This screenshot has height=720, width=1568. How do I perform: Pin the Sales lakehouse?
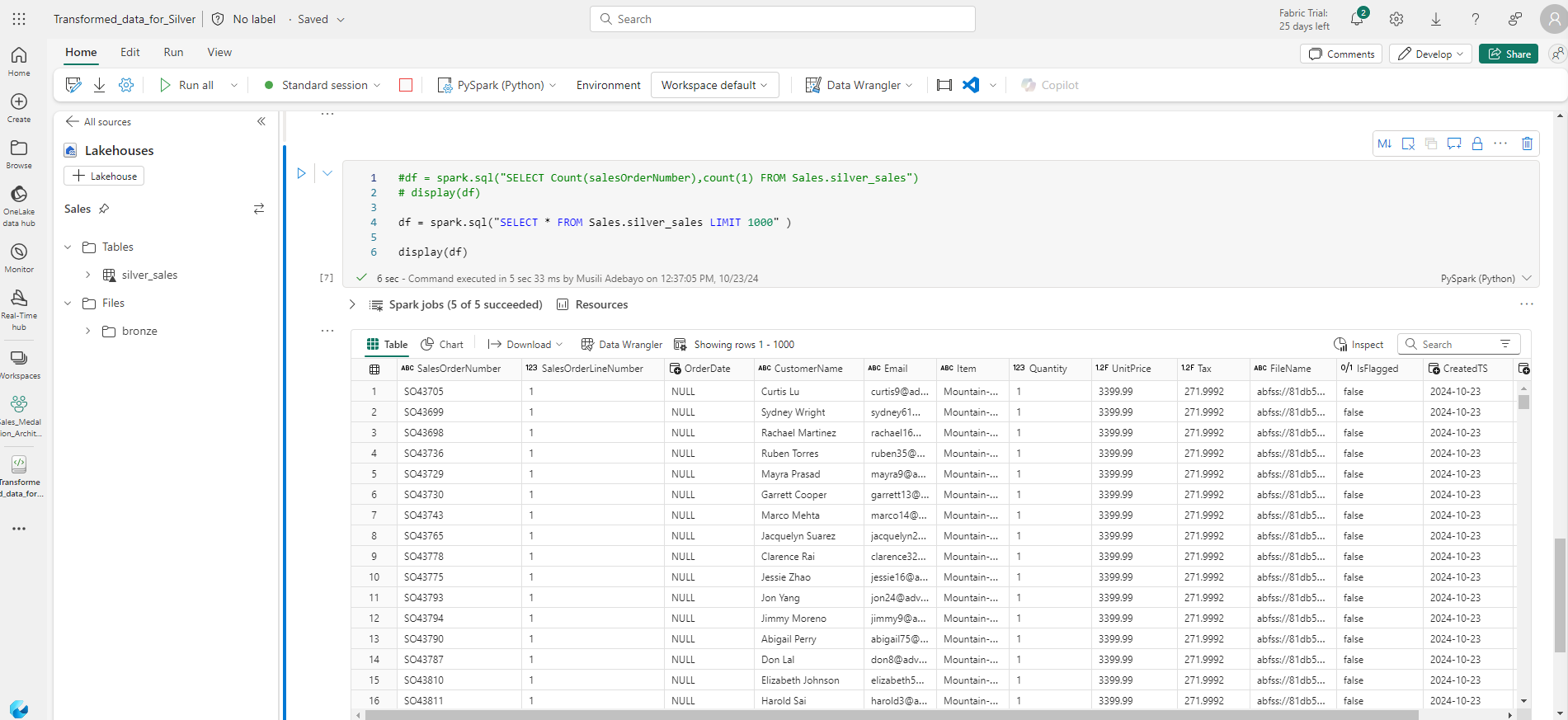104,209
